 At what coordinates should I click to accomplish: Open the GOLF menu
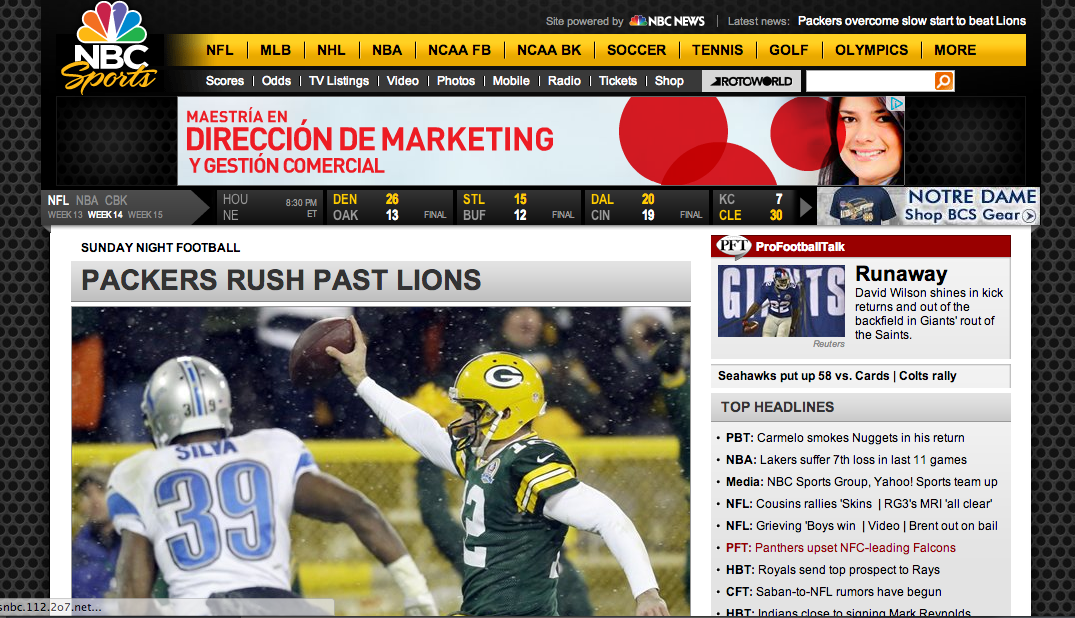coord(788,50)
